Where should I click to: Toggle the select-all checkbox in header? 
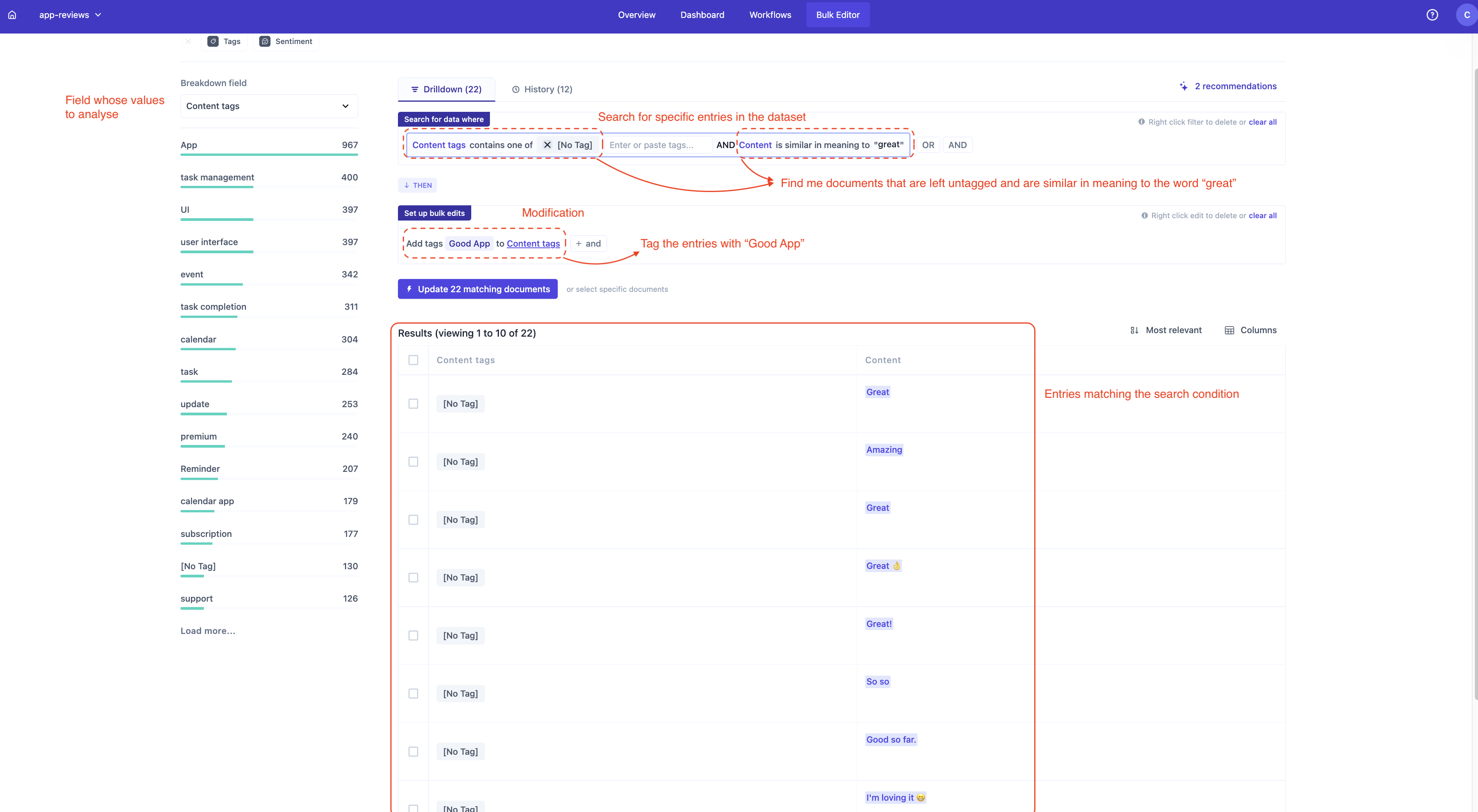pos(413,360)
